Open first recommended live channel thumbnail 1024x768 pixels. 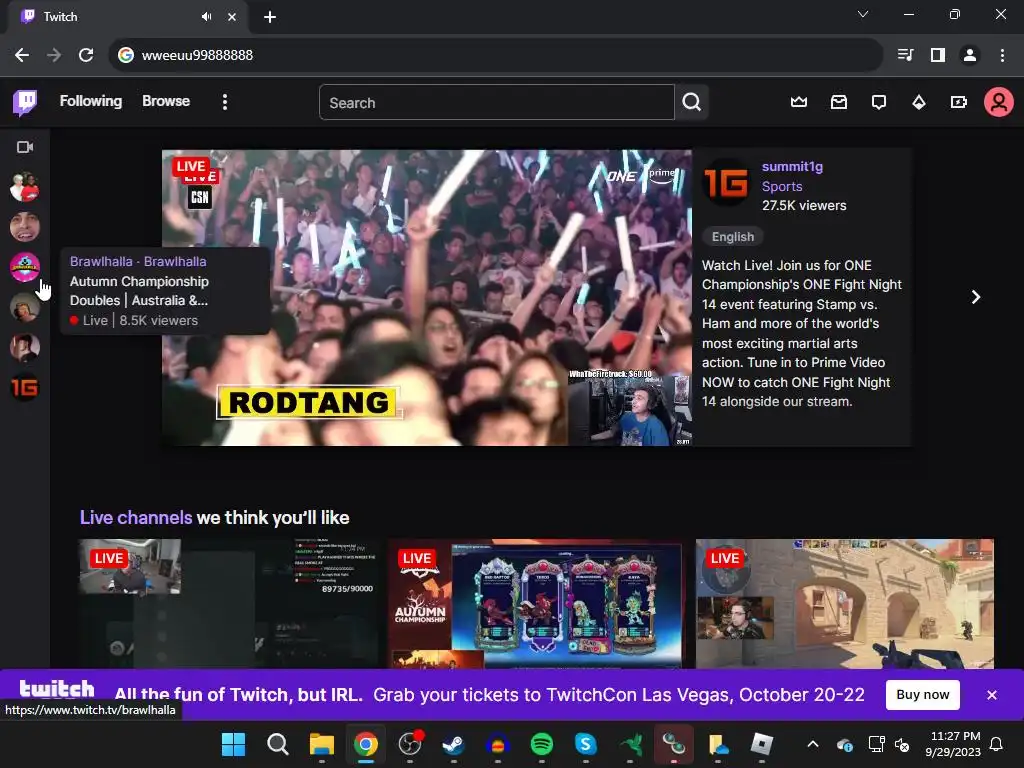[229, 603]
